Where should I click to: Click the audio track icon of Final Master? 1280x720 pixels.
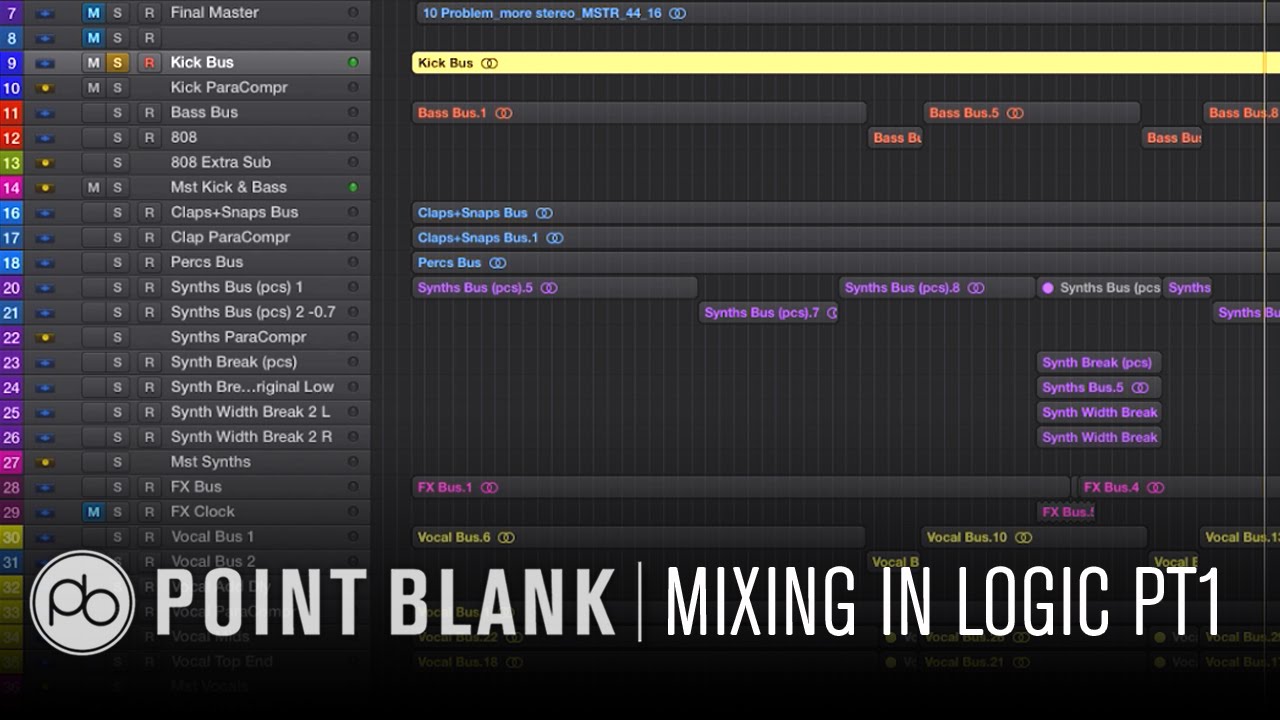(x=44, y=13)
